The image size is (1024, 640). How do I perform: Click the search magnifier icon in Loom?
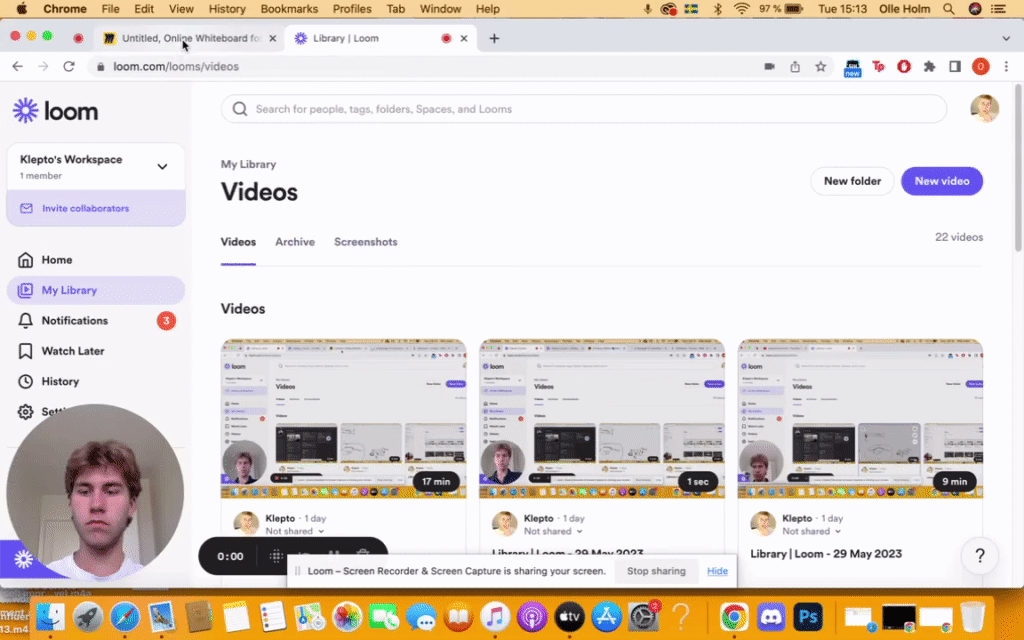click(x=240, y=109)
